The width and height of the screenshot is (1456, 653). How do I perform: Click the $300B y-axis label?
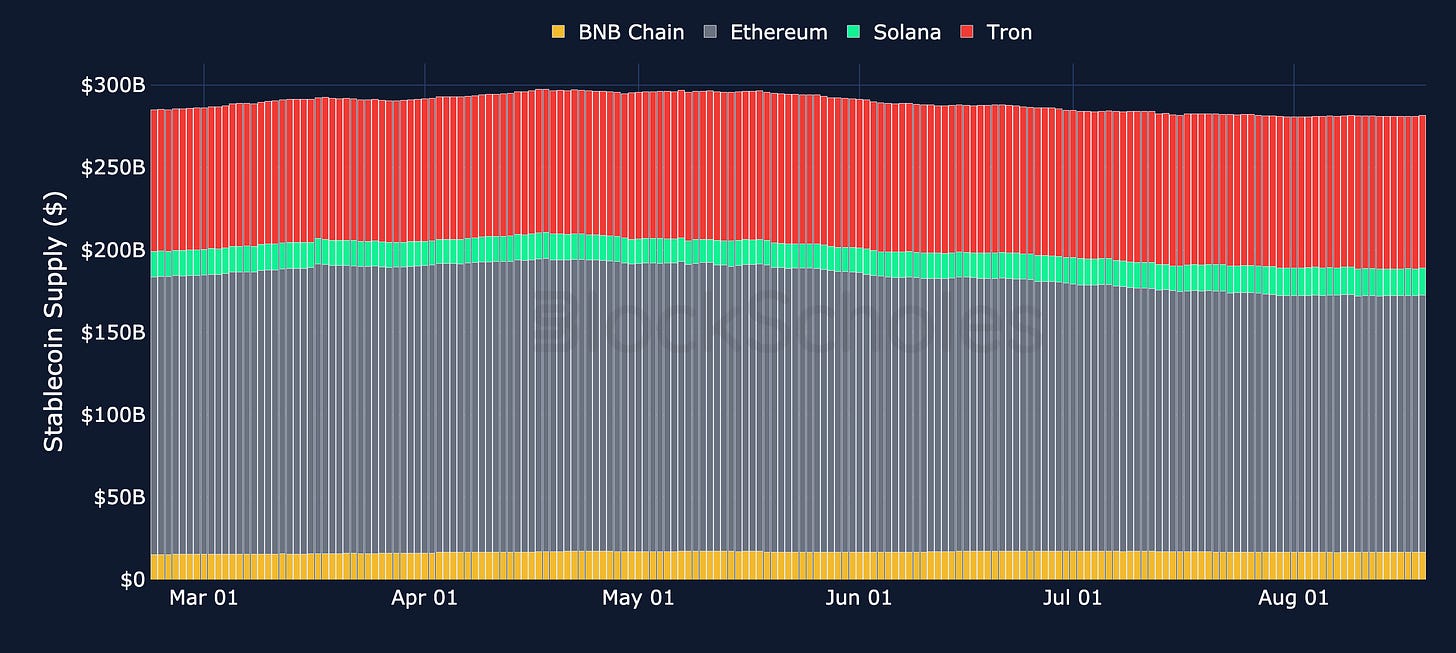coord(113,85)
